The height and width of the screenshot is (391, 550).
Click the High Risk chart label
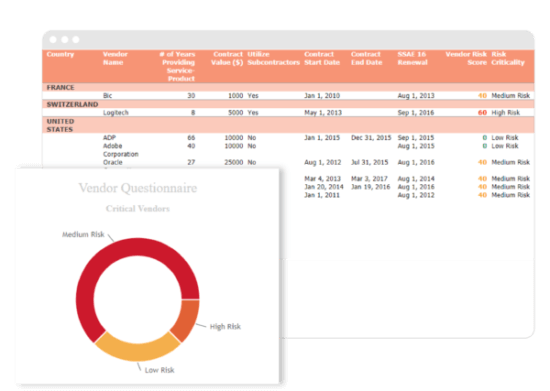pyautogui.click(x=225, y=326)
